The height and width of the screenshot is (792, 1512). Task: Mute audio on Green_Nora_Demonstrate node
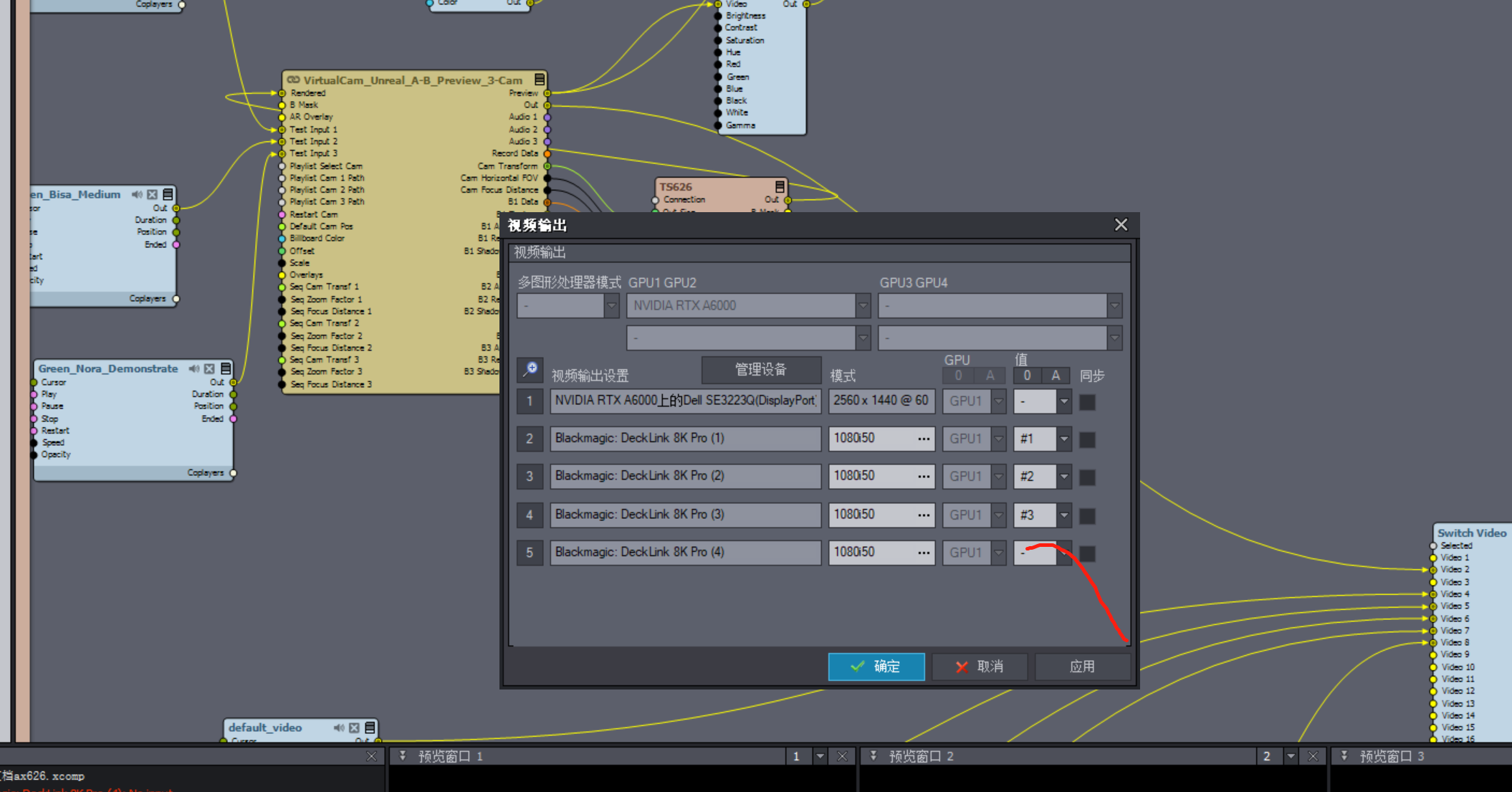pos(194,368)
